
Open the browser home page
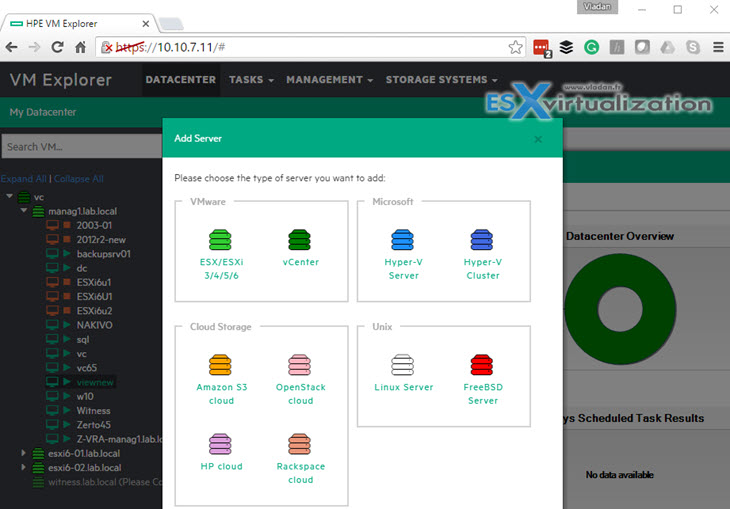click(81, 47)
